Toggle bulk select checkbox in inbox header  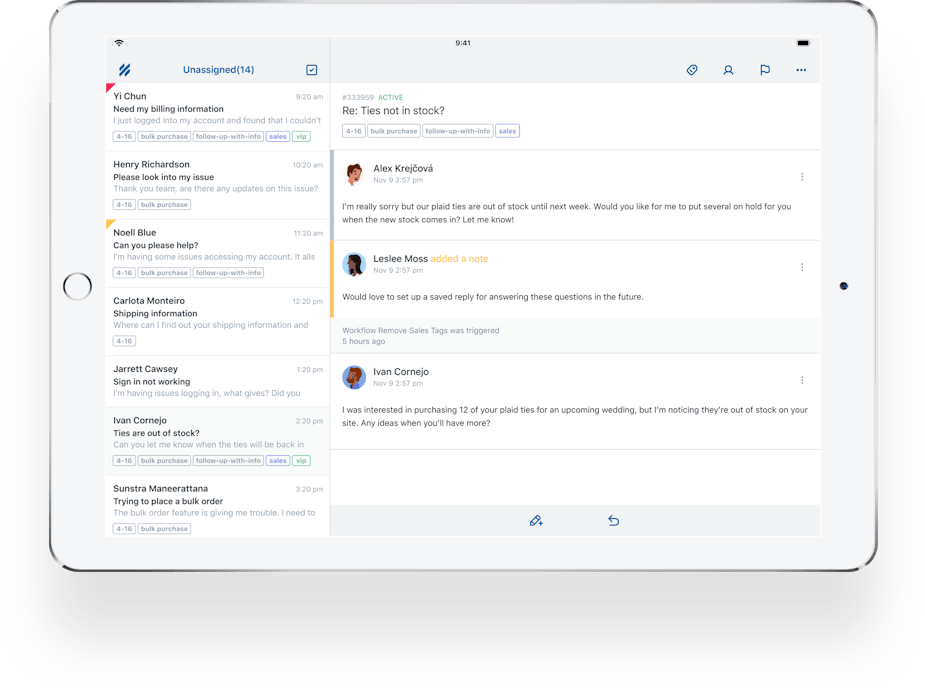click(x=312, y=70)
